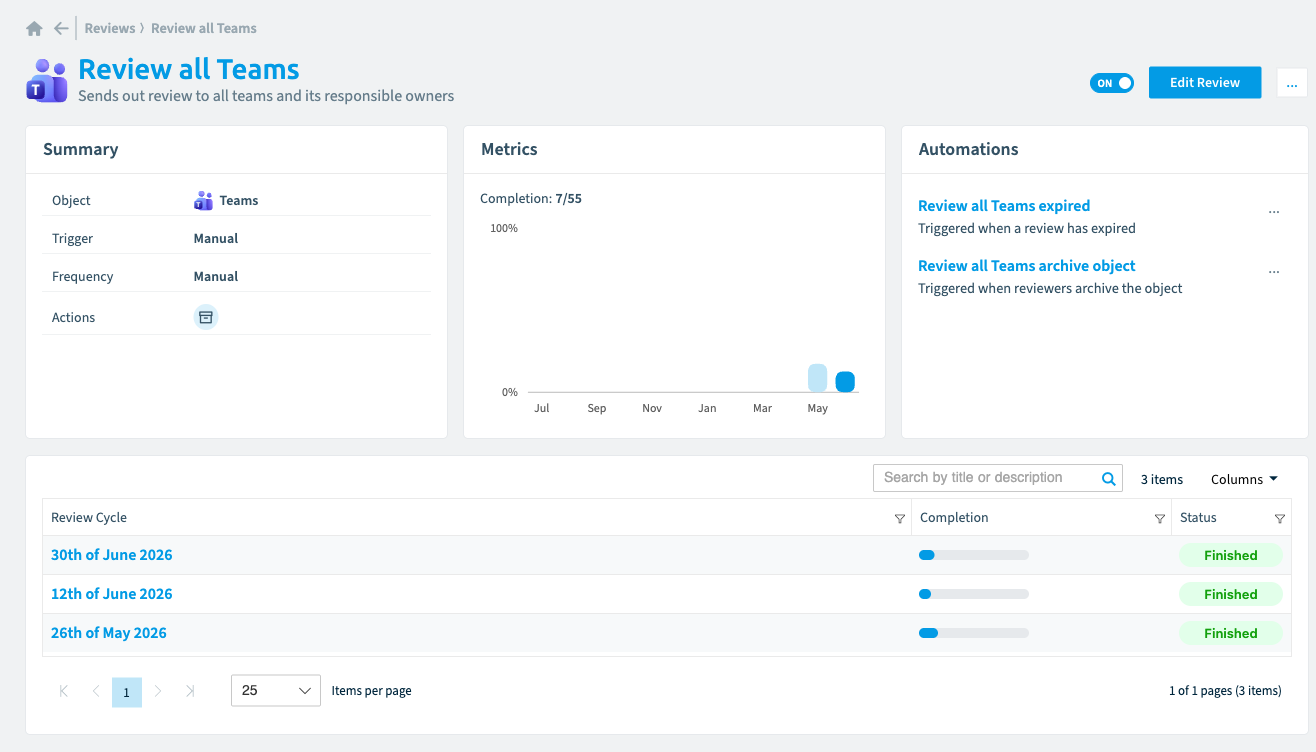Open Review all Teams expired automation link
Viewport: 1316px width, 752px height.
(x=1004, y=206)
